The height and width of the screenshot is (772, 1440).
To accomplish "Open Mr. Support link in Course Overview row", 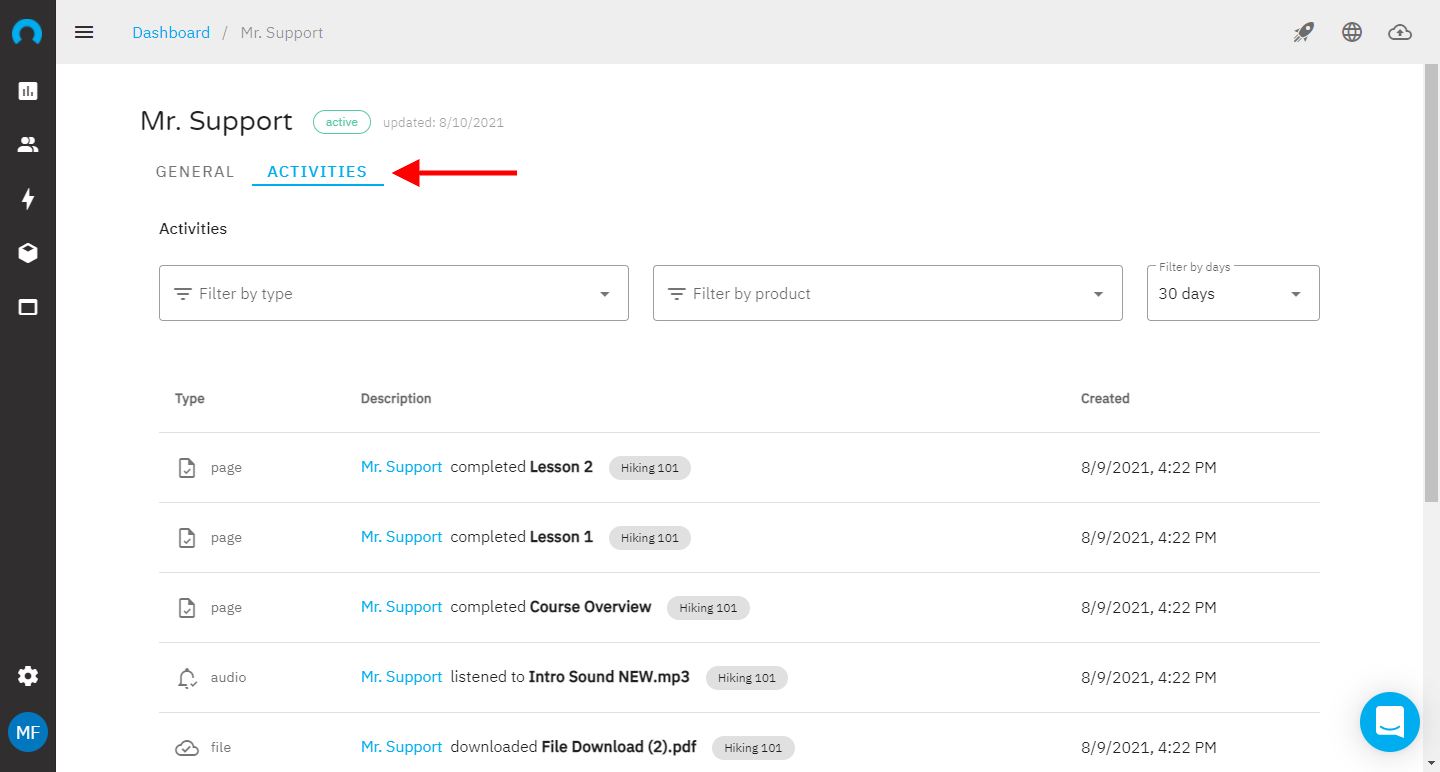I will tap(401, 607).
